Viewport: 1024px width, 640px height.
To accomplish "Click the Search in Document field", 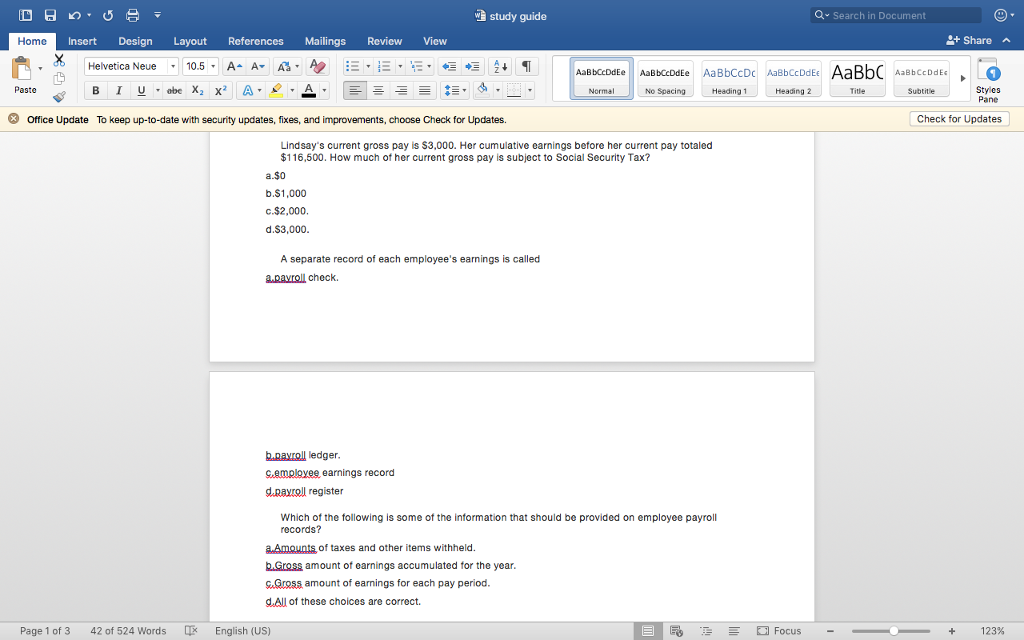I will tap(896, 15).
